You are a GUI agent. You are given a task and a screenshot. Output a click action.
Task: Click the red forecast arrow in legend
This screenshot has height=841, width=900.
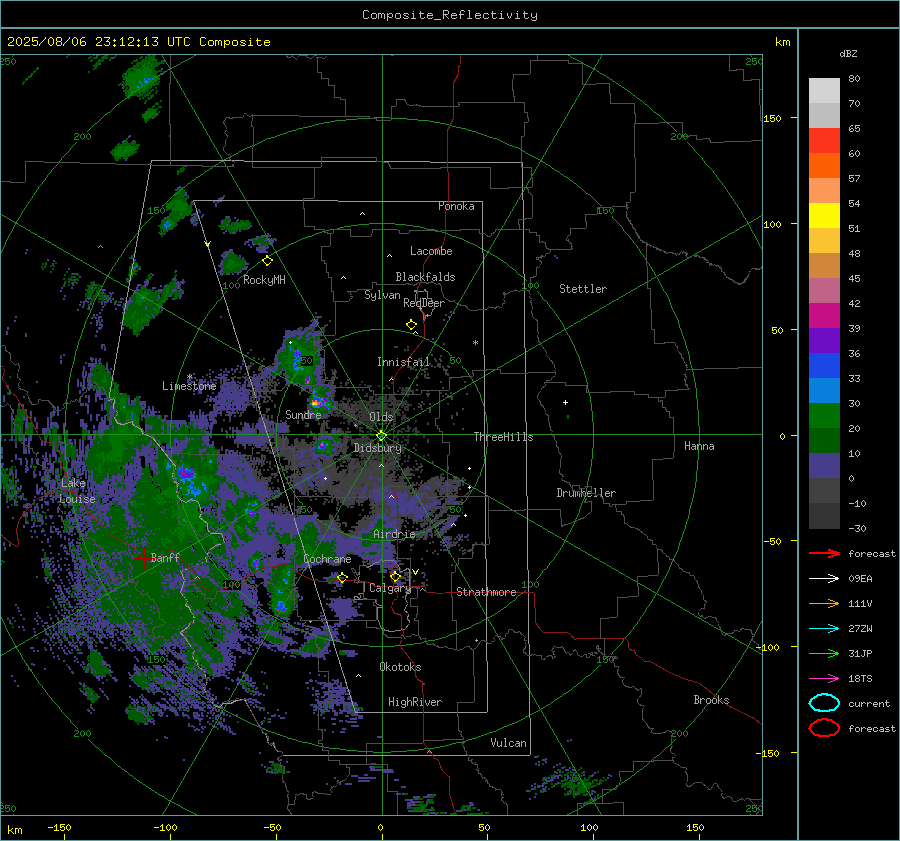[x=824, y=553]
